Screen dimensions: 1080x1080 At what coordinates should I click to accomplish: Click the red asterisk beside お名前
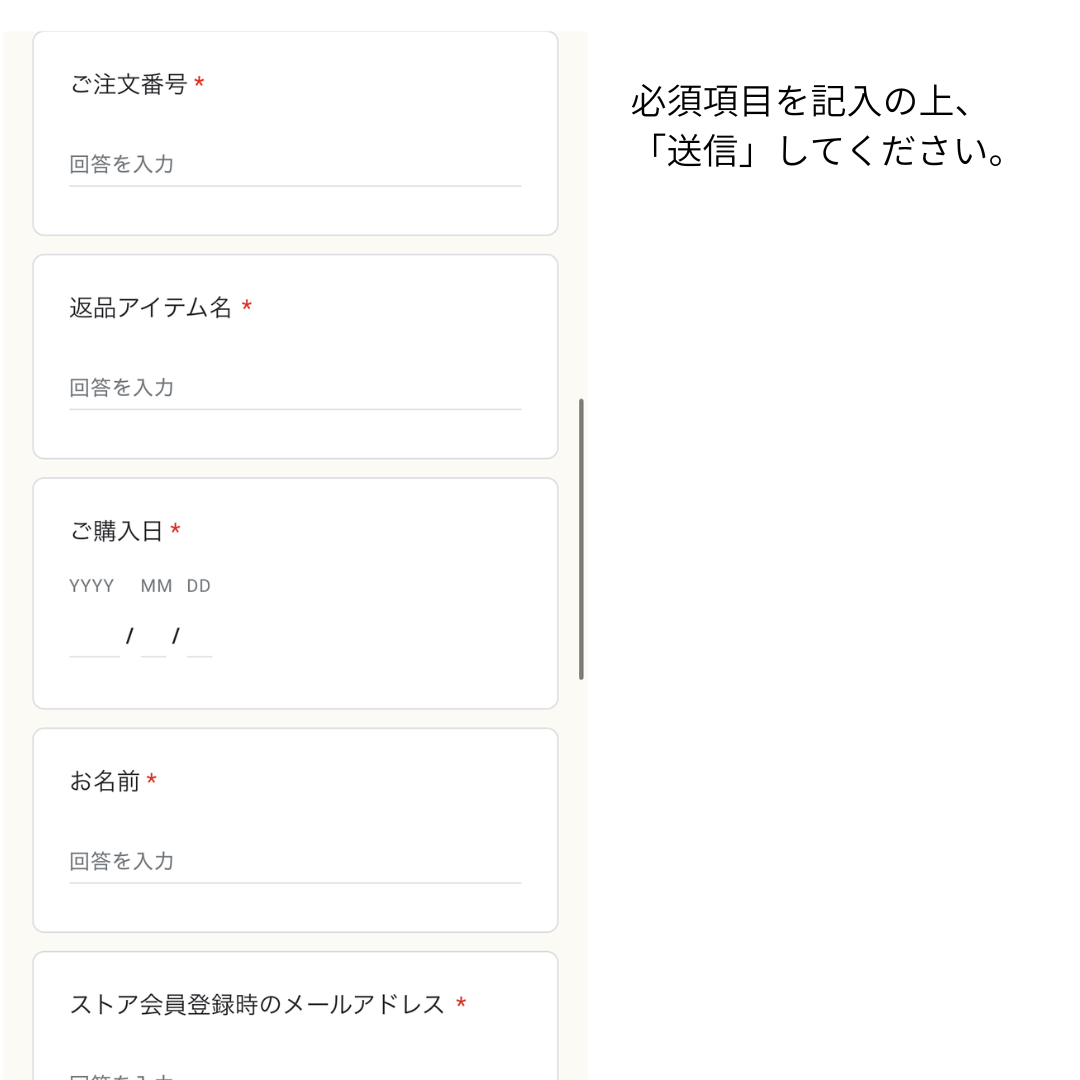(x=151, y=782)
